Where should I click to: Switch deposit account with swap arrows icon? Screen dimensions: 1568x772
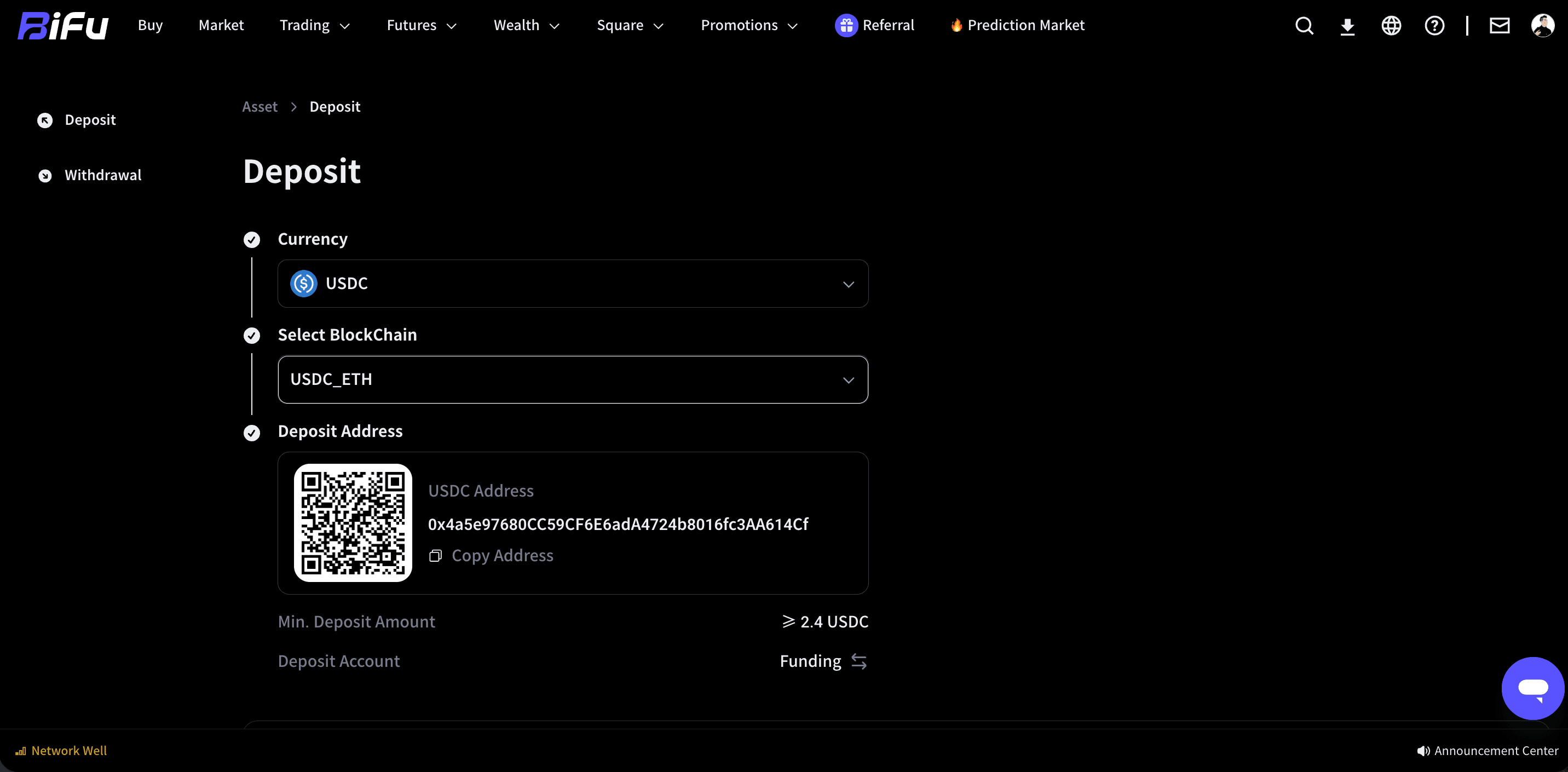859,661
